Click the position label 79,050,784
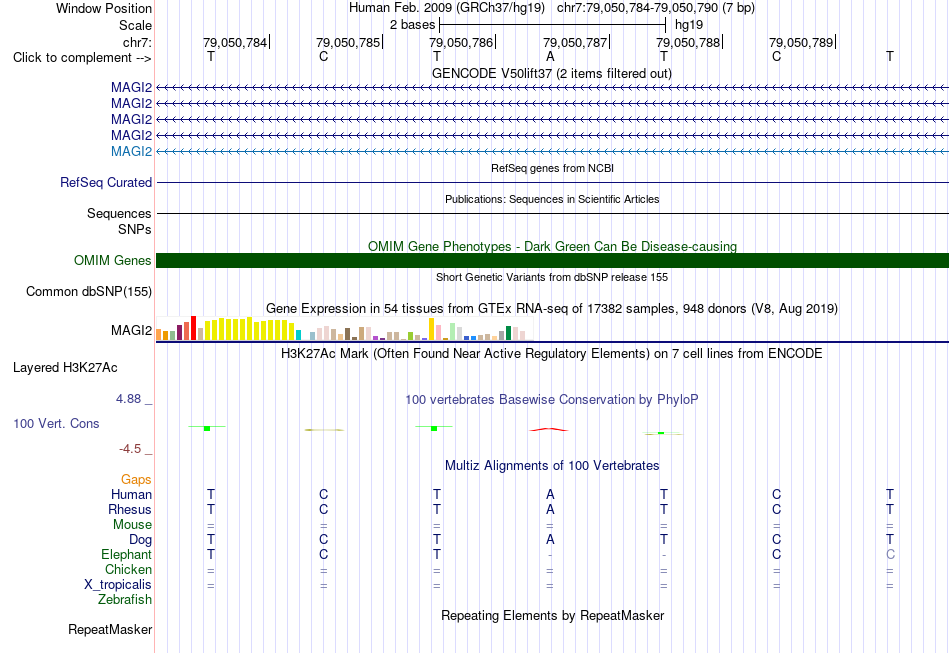950x653 pixels. coord(235,42)
